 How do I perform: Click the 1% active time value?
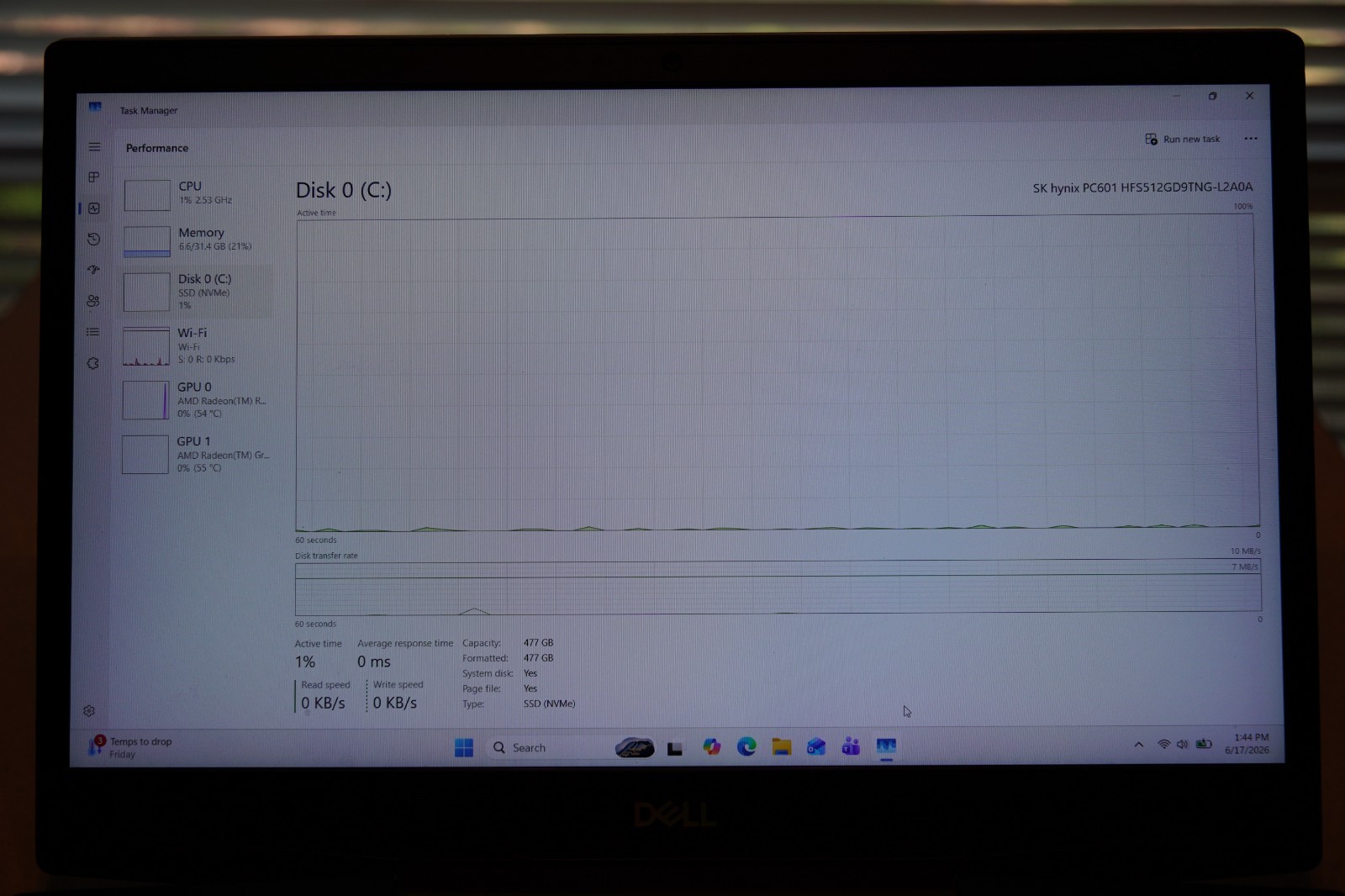[305, 662]
